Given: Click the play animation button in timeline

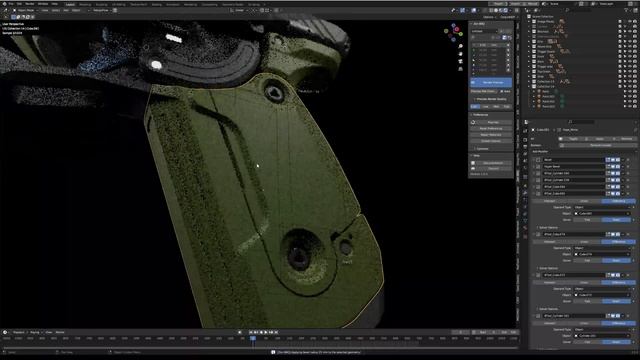Looking at the screenshot, I should click(x=266, y=332).
